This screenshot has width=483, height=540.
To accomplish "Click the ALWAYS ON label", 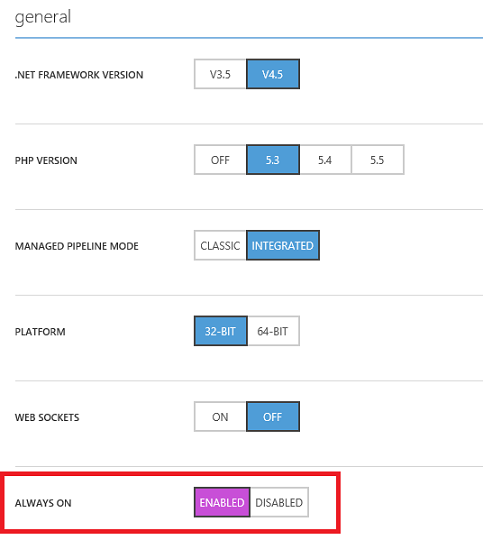I will (x=43, y=503).
